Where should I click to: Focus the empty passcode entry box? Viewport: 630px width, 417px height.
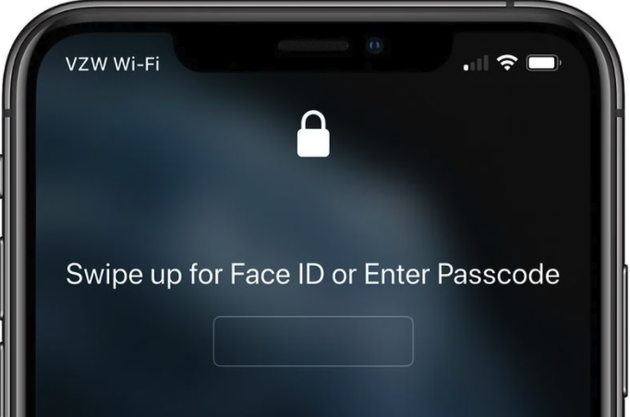pos(313,341)
